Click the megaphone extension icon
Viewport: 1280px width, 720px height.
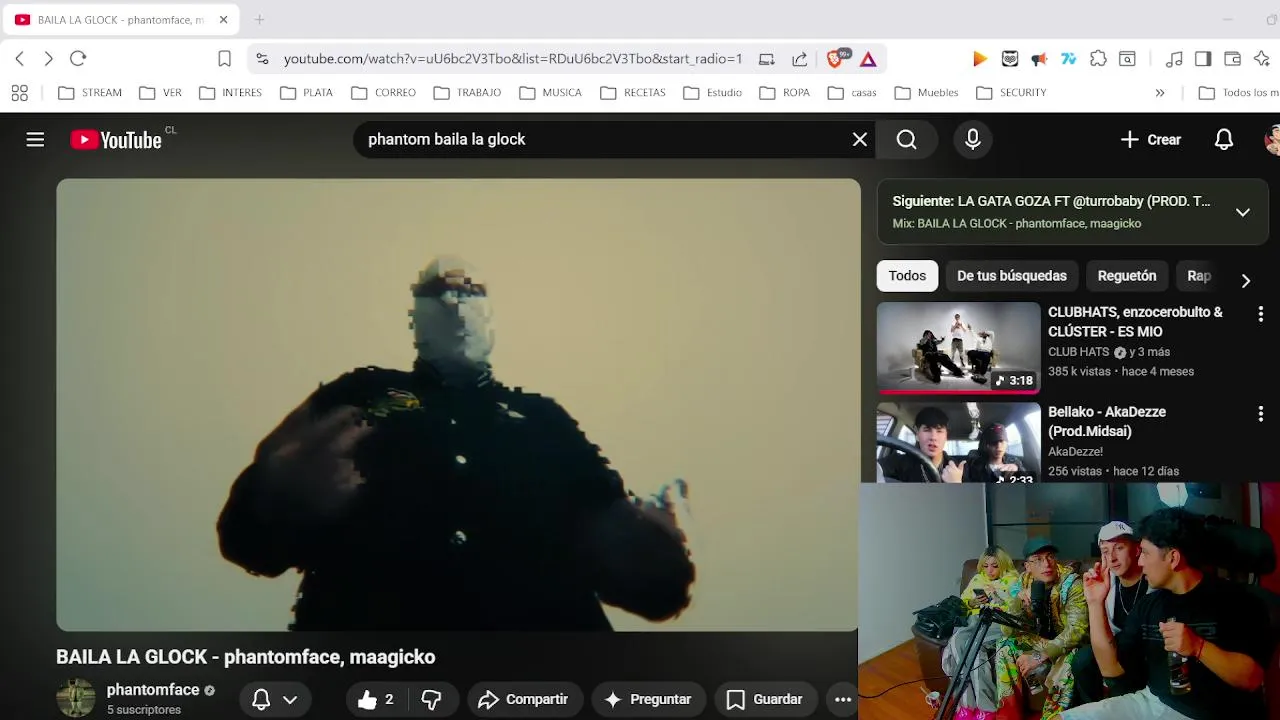[x=1039, y=59]
